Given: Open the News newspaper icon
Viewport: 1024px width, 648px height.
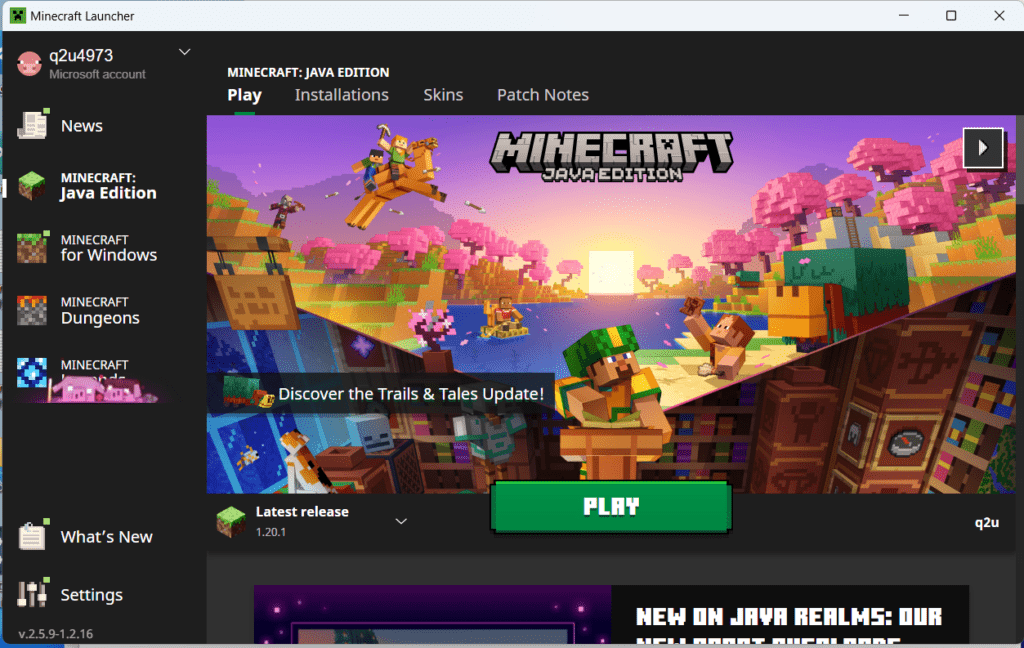Looking at the screenshot, I should pyautogui.click(x=32, y=125).
